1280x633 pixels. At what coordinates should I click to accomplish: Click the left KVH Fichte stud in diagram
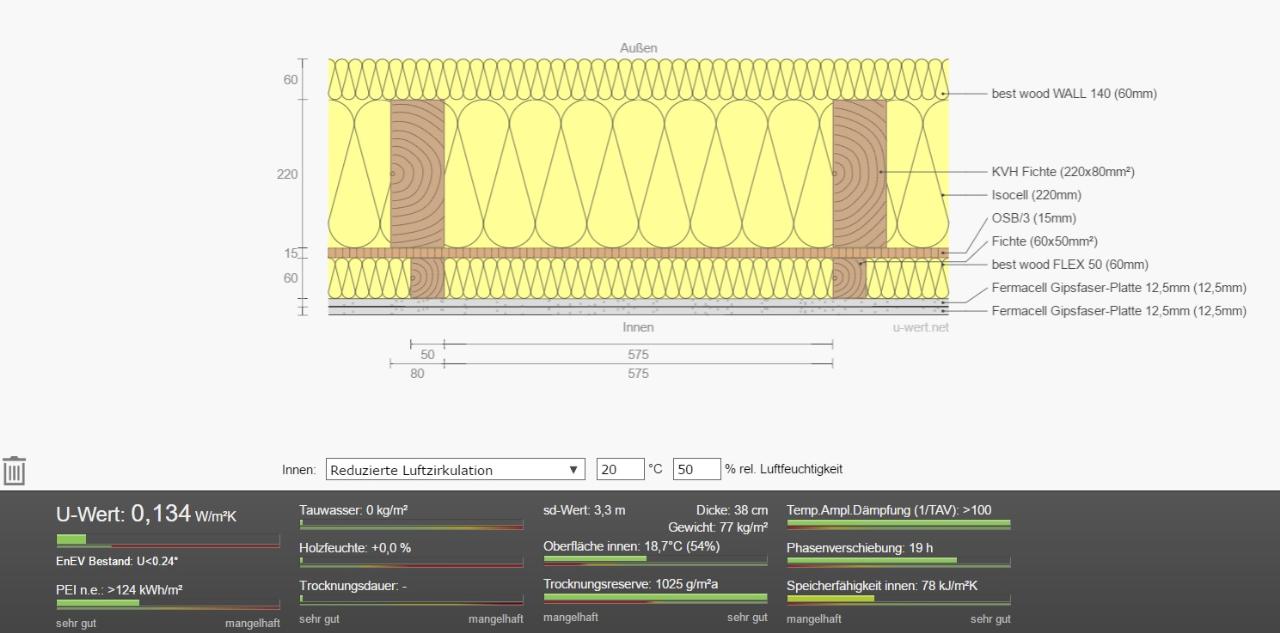[x=417, y=173]
